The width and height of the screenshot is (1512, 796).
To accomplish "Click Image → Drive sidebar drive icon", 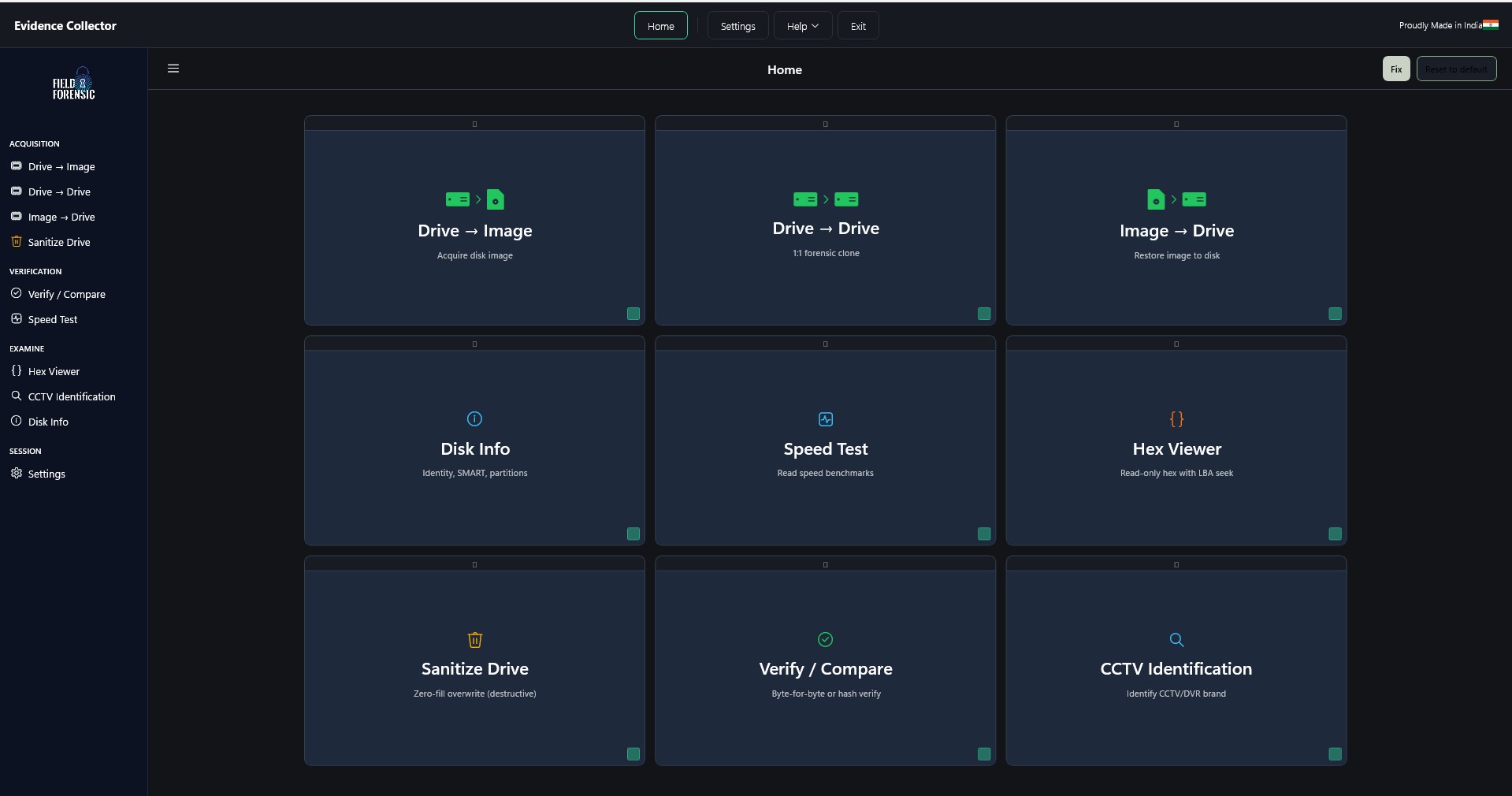I will [x=17, y=217].
